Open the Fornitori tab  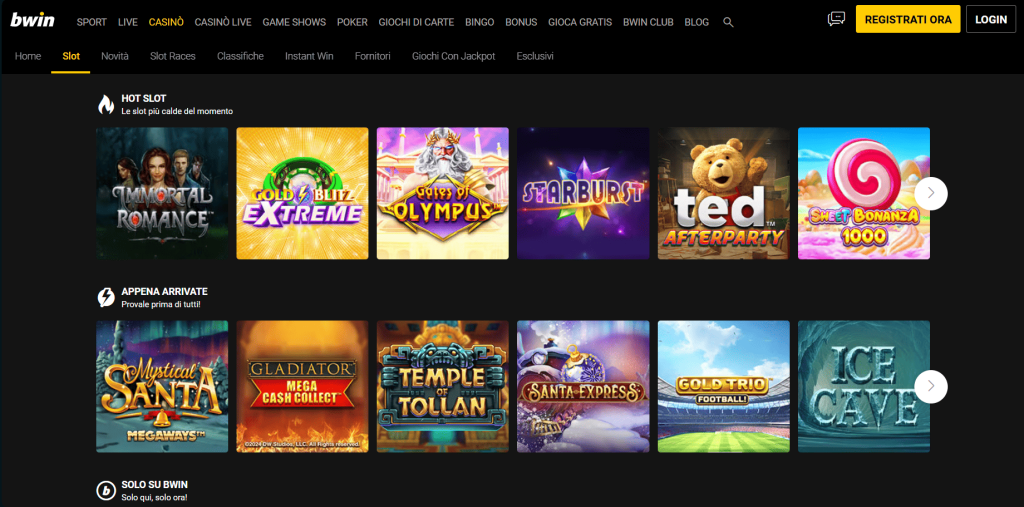point(372,56)
